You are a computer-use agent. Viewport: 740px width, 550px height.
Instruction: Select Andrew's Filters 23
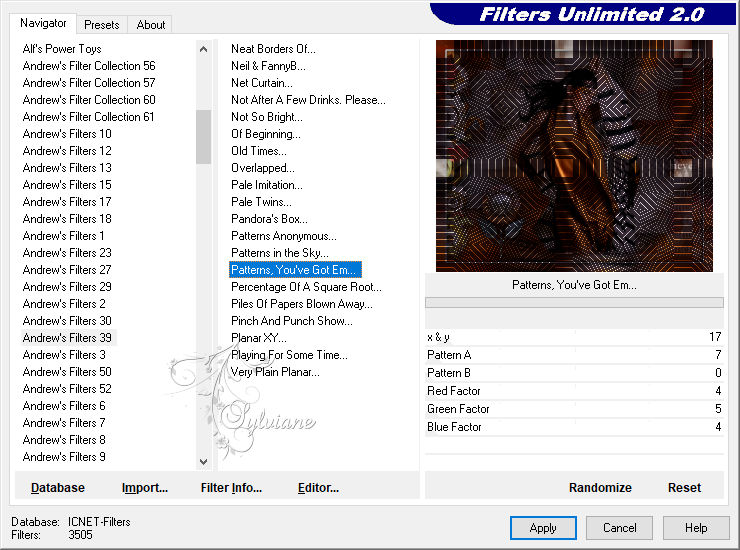(67, 253)
